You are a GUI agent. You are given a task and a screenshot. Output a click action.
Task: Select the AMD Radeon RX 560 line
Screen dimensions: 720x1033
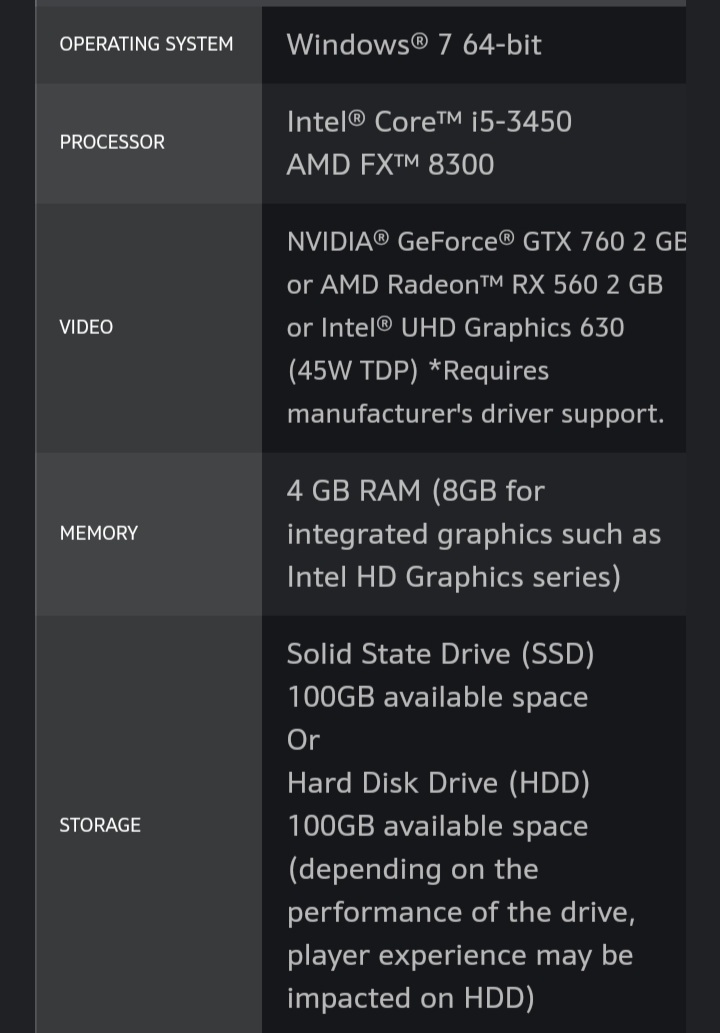tap(474, 285)
